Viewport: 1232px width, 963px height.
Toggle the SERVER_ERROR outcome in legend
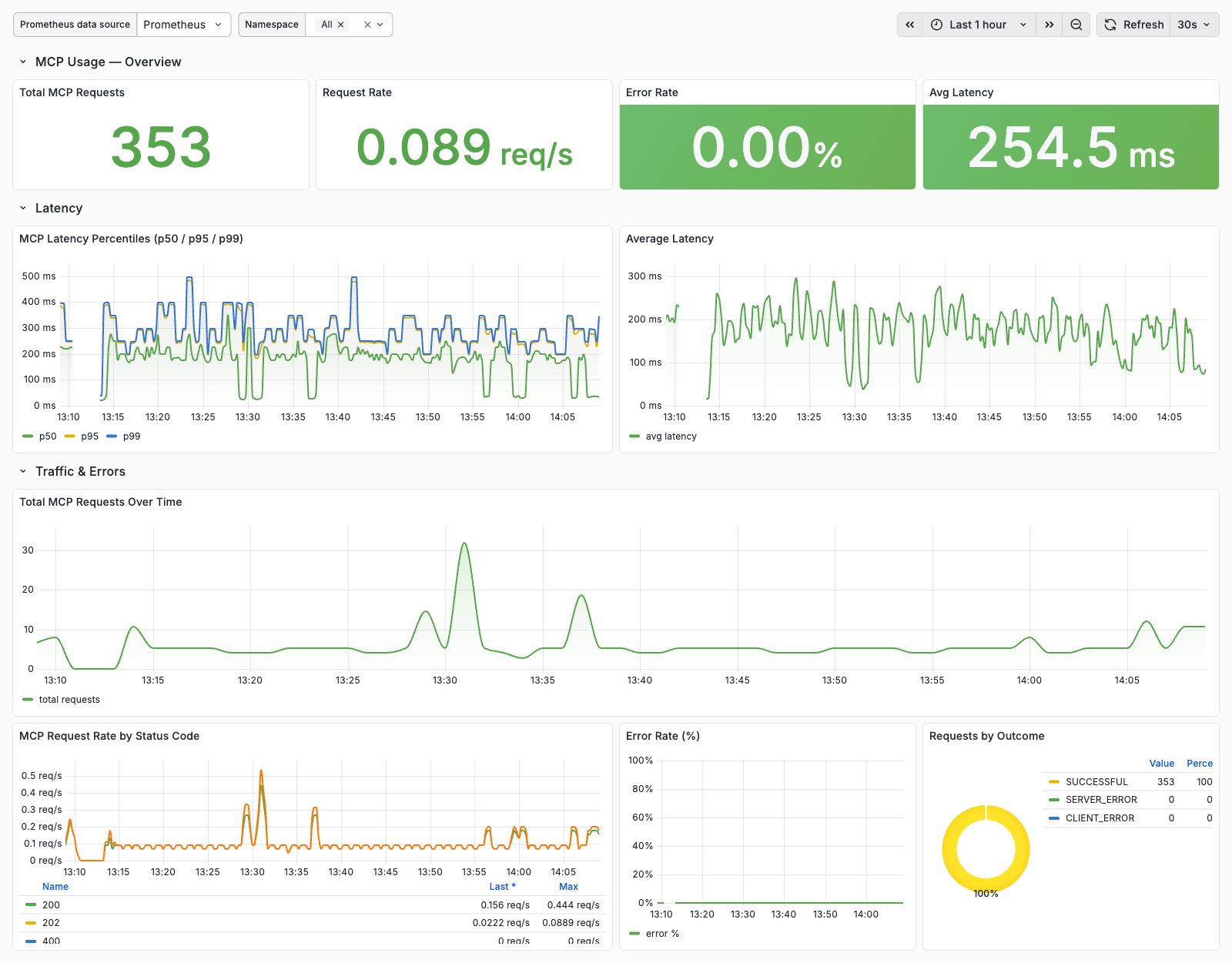[1101, 800]
